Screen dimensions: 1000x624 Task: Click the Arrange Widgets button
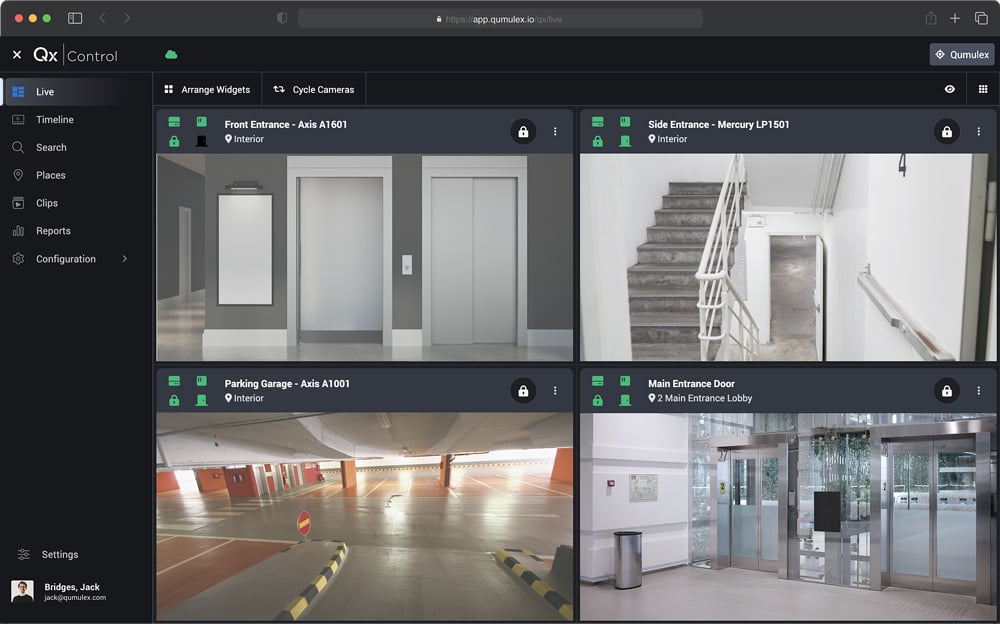click(x=207, y=89)
